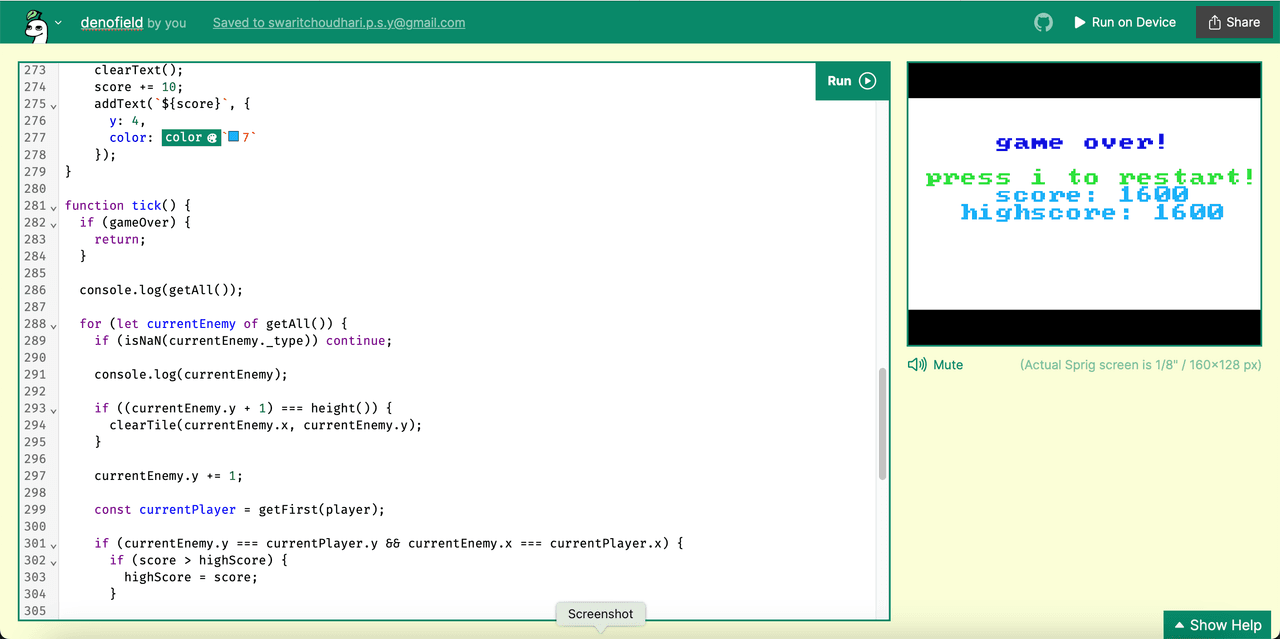The image size is (1280, 639).
Task: Click the Sprig mascot logo
Action: [35, 24]
